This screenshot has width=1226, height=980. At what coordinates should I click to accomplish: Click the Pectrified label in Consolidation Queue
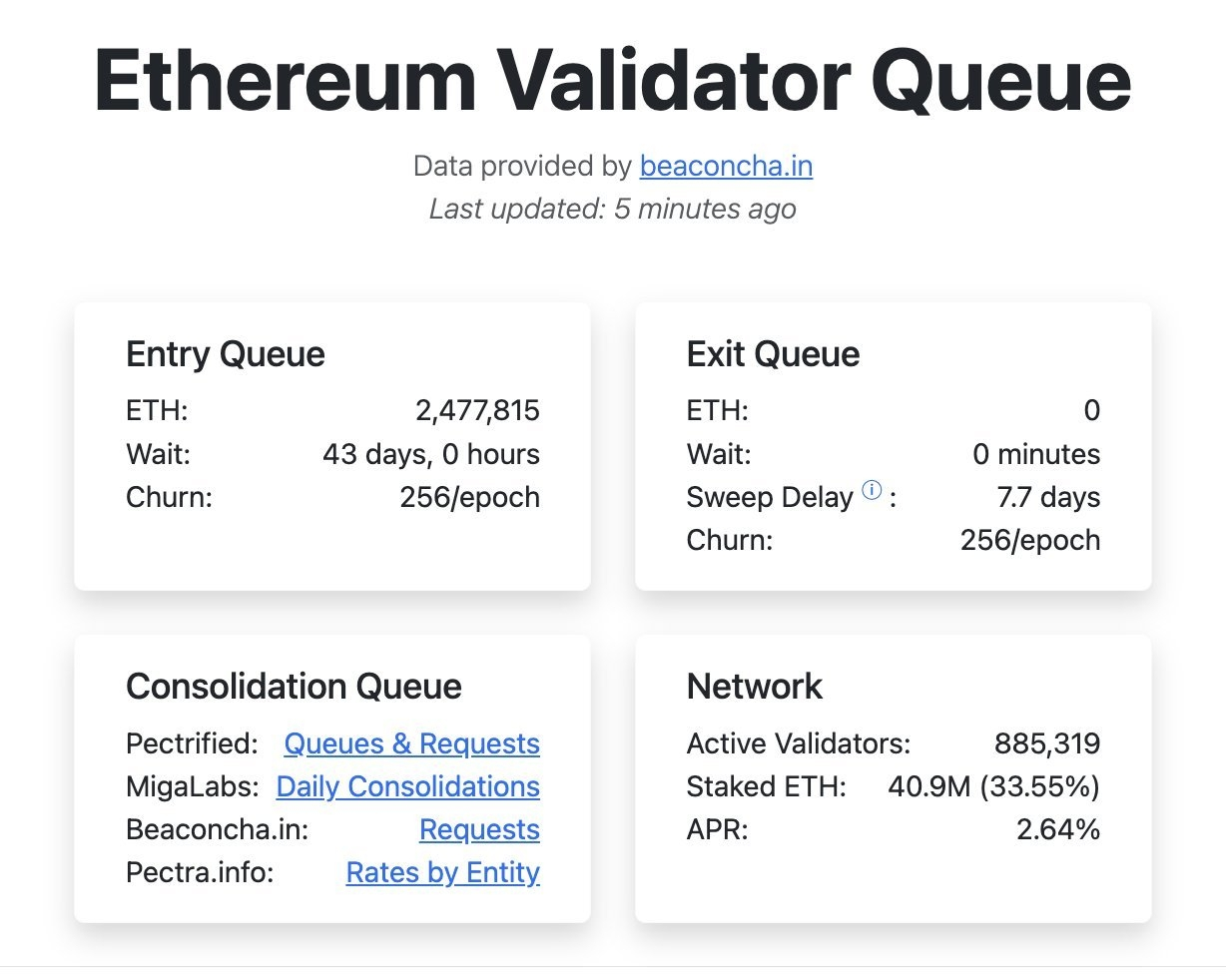[x=192, y=743]
